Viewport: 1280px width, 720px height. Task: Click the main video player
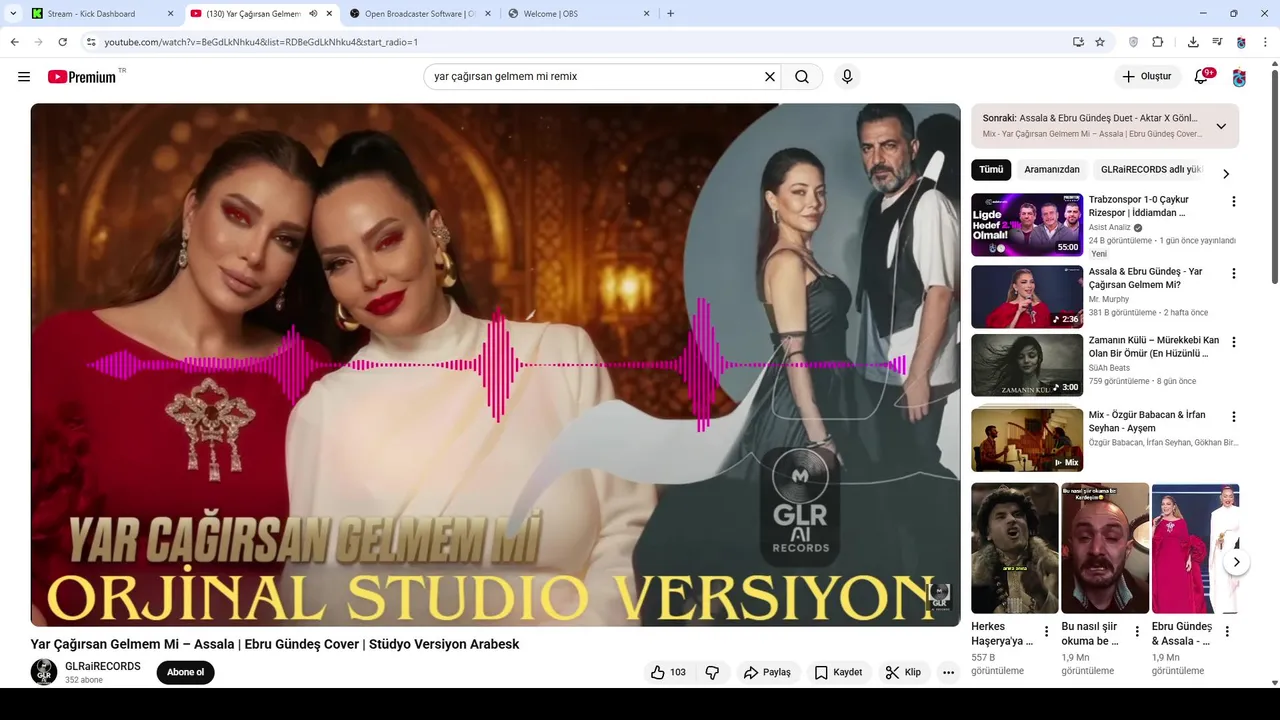pyautogui.click(x=495, y=365)
